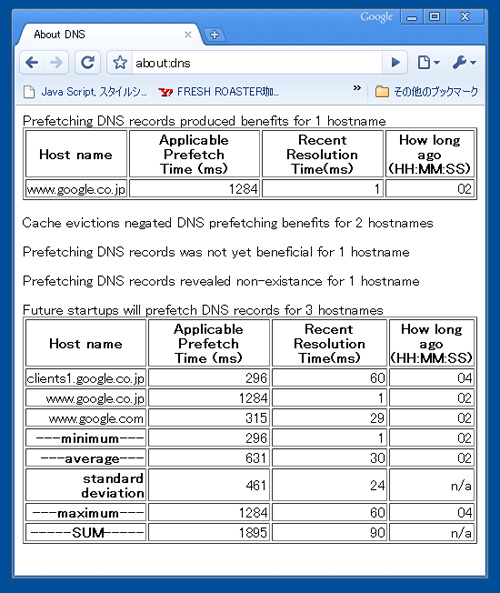The image size is (500, 593).
Task: Click the SUM row label
Action: 86,532
